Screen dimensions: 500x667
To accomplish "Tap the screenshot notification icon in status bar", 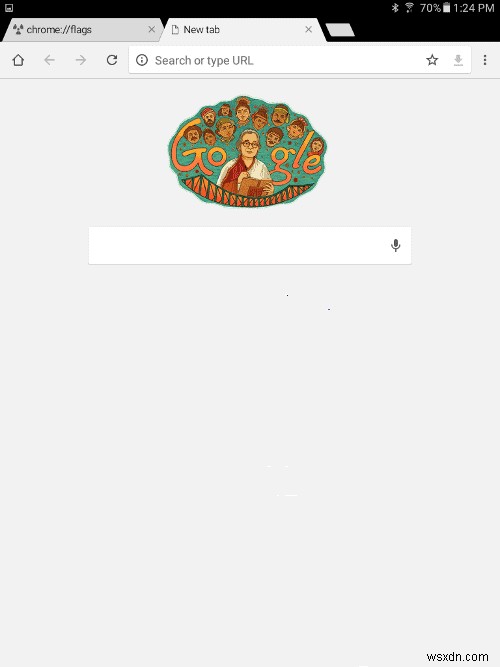I will (9, 8).
